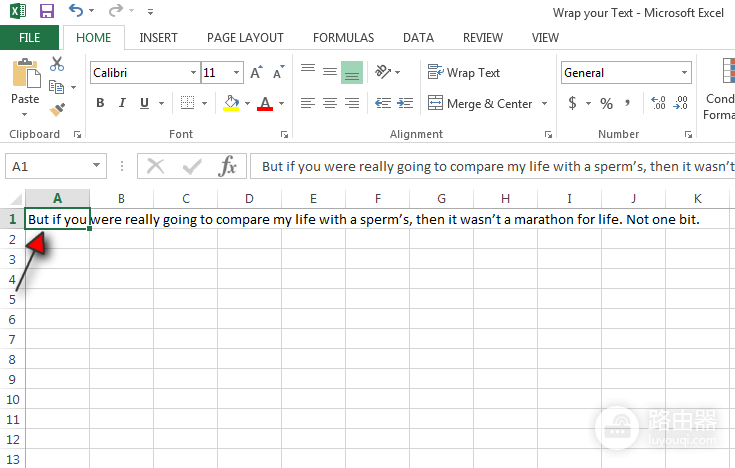Switch to the INSERT tab
The height and width of the screenshot is (468, 735).
(x=158, y=38)
